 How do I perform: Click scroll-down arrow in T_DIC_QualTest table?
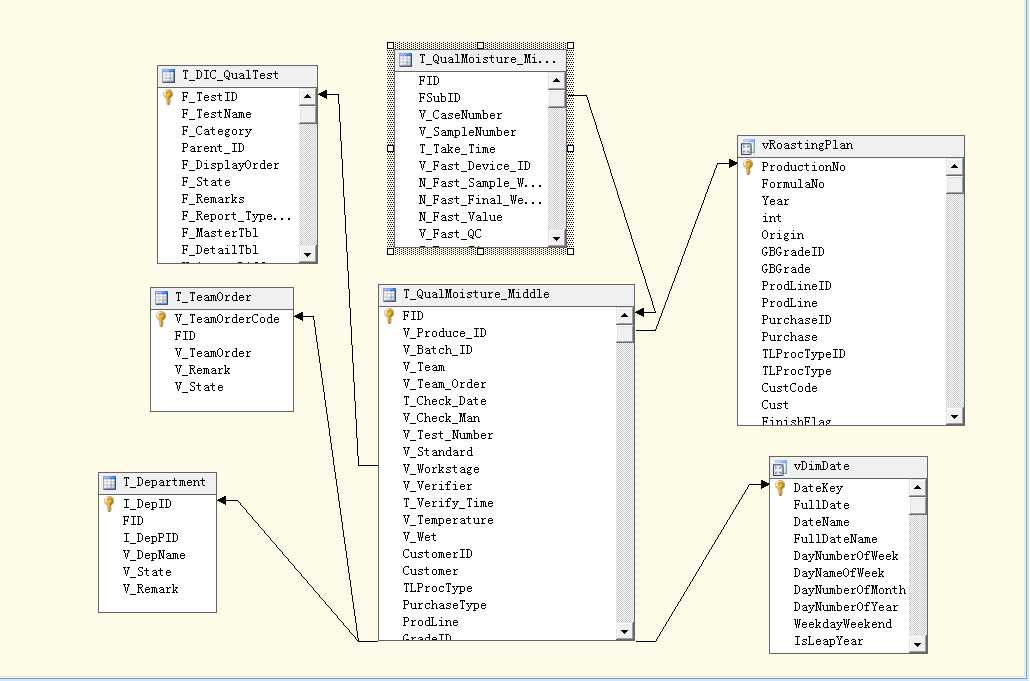[x=307, y=253]
